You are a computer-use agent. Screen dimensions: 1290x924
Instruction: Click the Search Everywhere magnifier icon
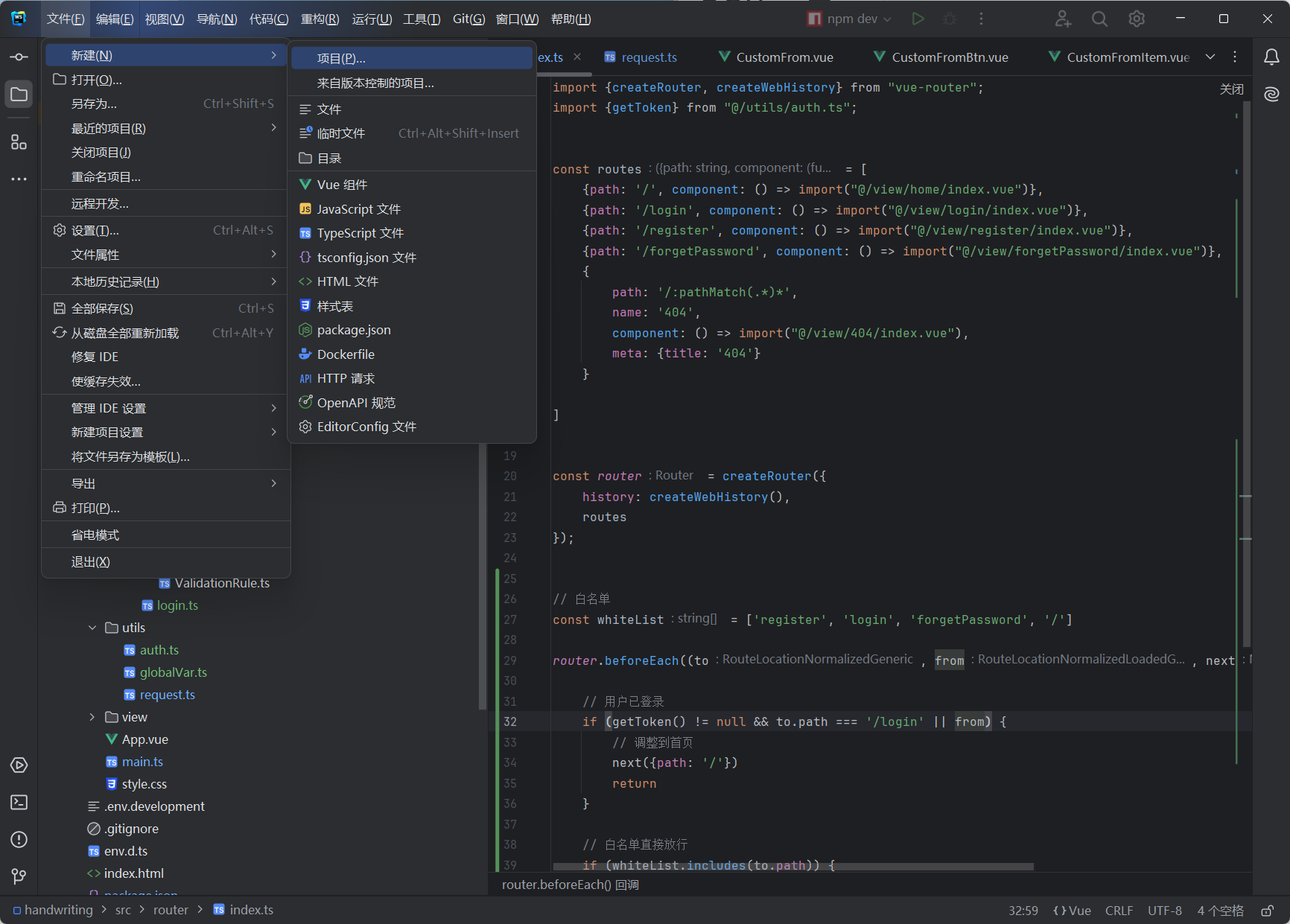[1099, 19]
